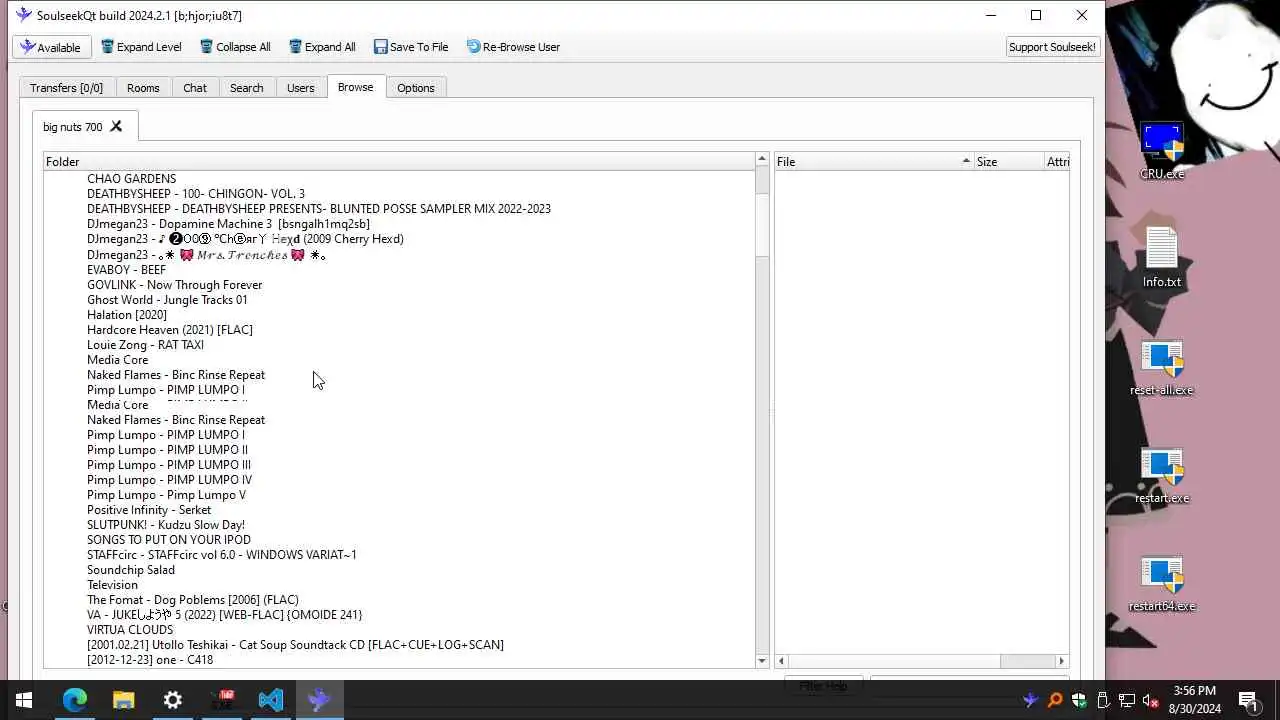
Task: Open Visual Studio Code from taskbar
Action: point(271,700)
